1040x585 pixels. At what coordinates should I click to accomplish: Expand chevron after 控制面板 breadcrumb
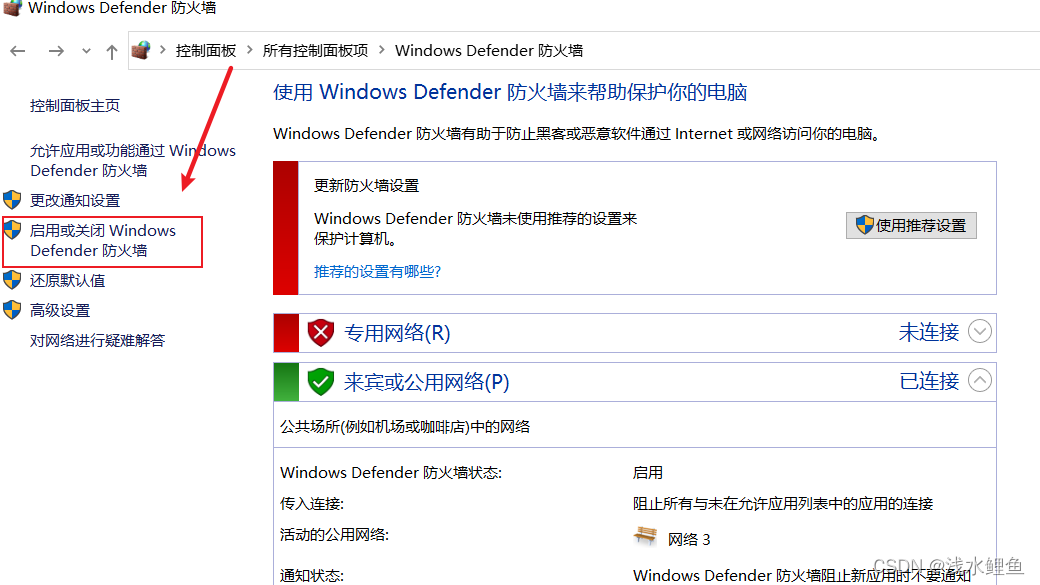point(249,50)
